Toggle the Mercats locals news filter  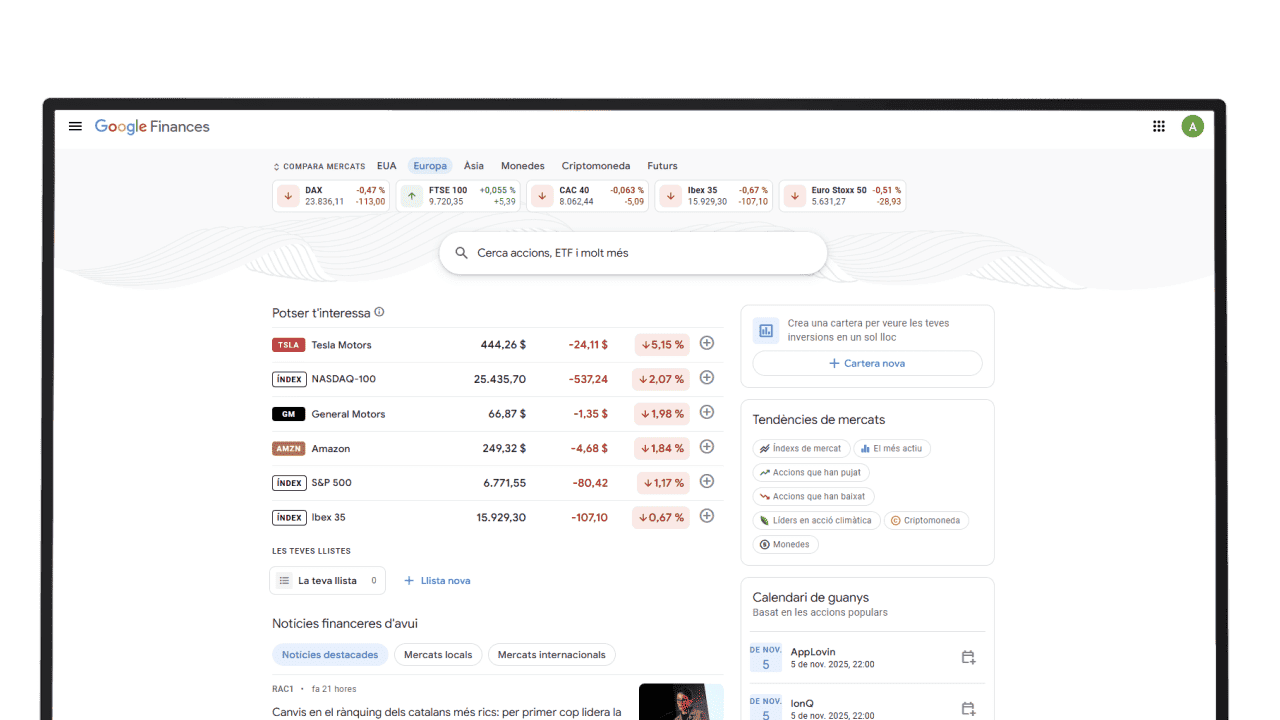click(x=438, y=654)
